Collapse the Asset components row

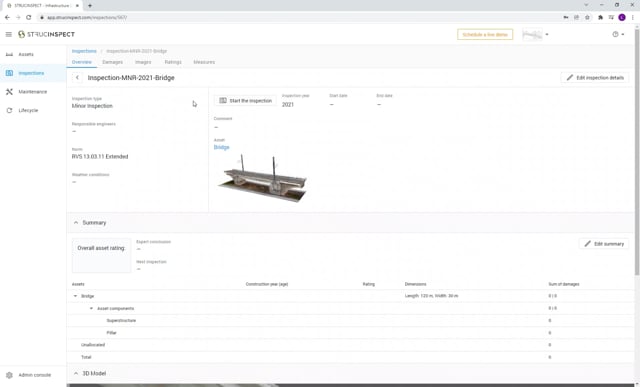91,309
